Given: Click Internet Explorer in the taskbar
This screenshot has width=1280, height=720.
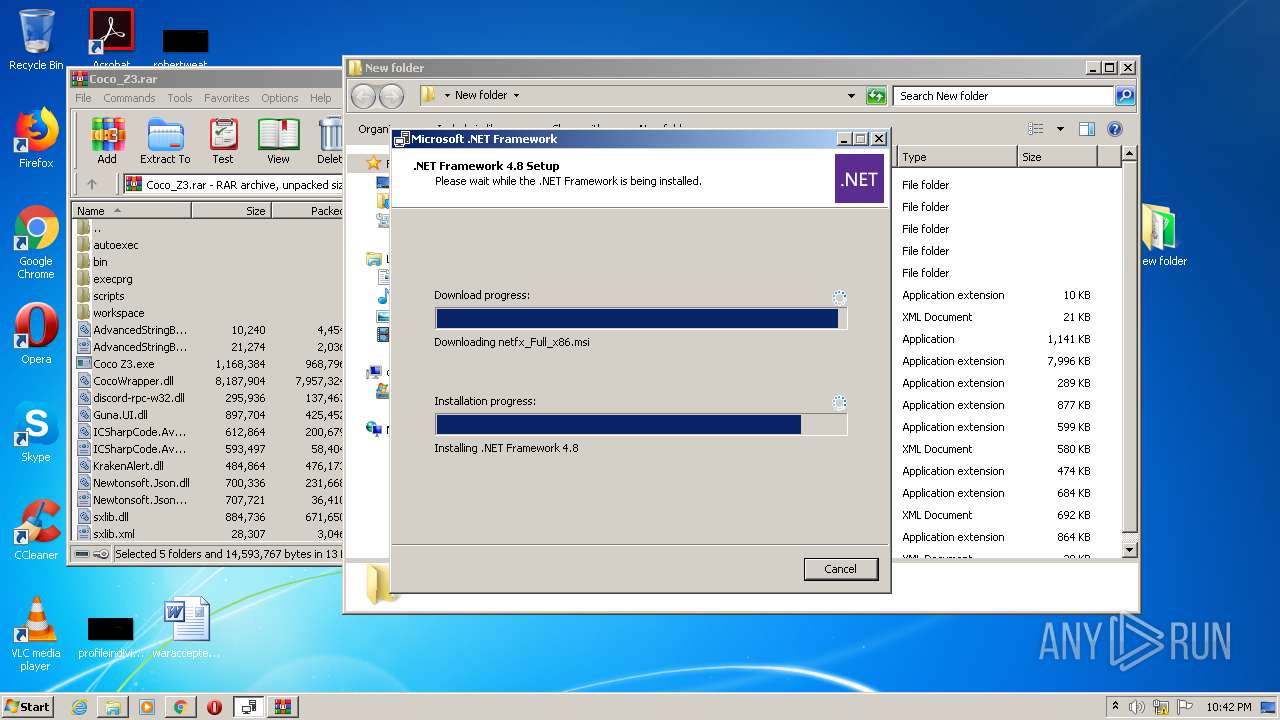Looking at the screenshot, I should pos(79,707).
